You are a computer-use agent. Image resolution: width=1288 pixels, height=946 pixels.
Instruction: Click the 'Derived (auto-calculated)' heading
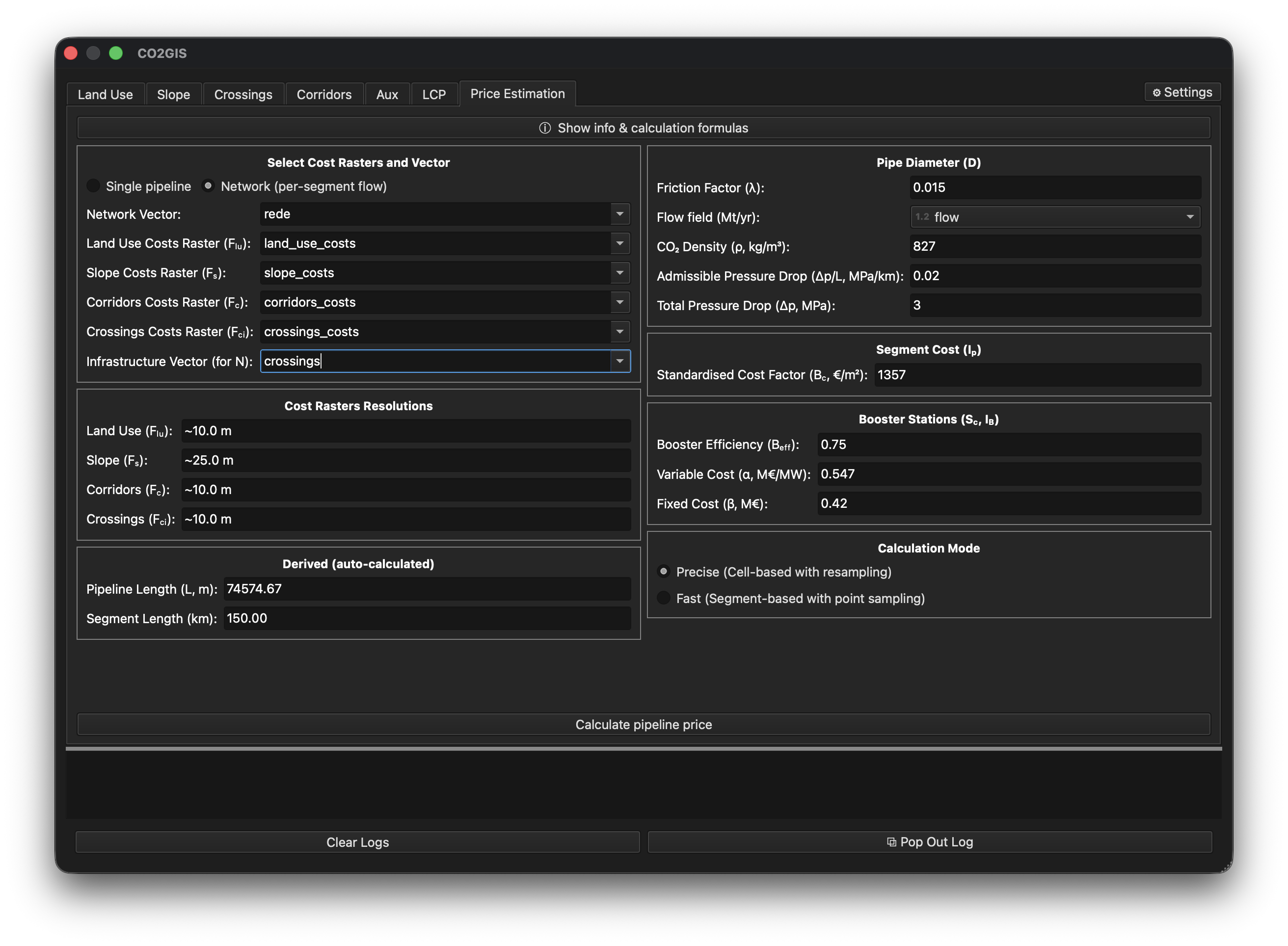click(x=358, y=564)
